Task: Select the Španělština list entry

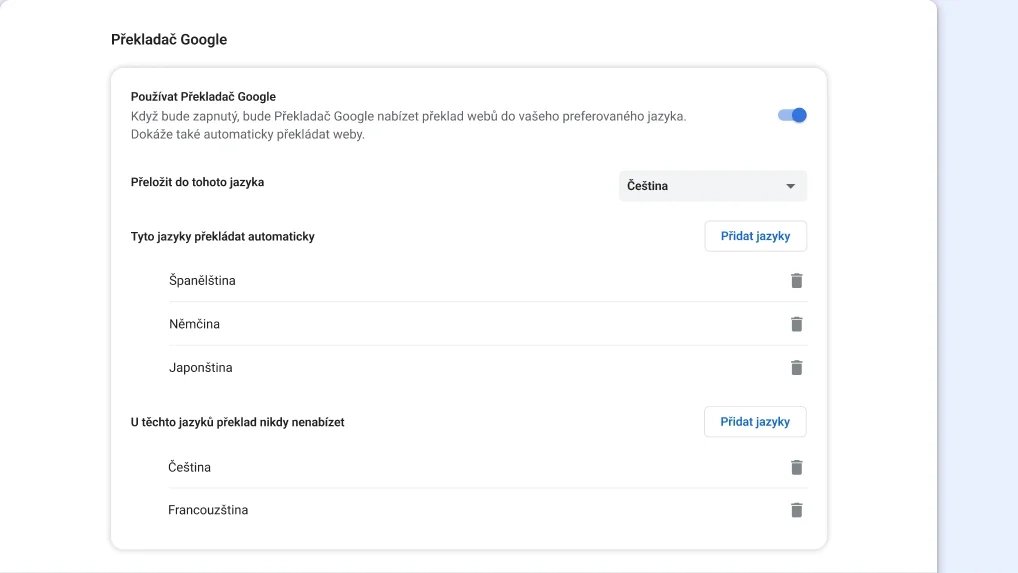Action: [202, 281]
